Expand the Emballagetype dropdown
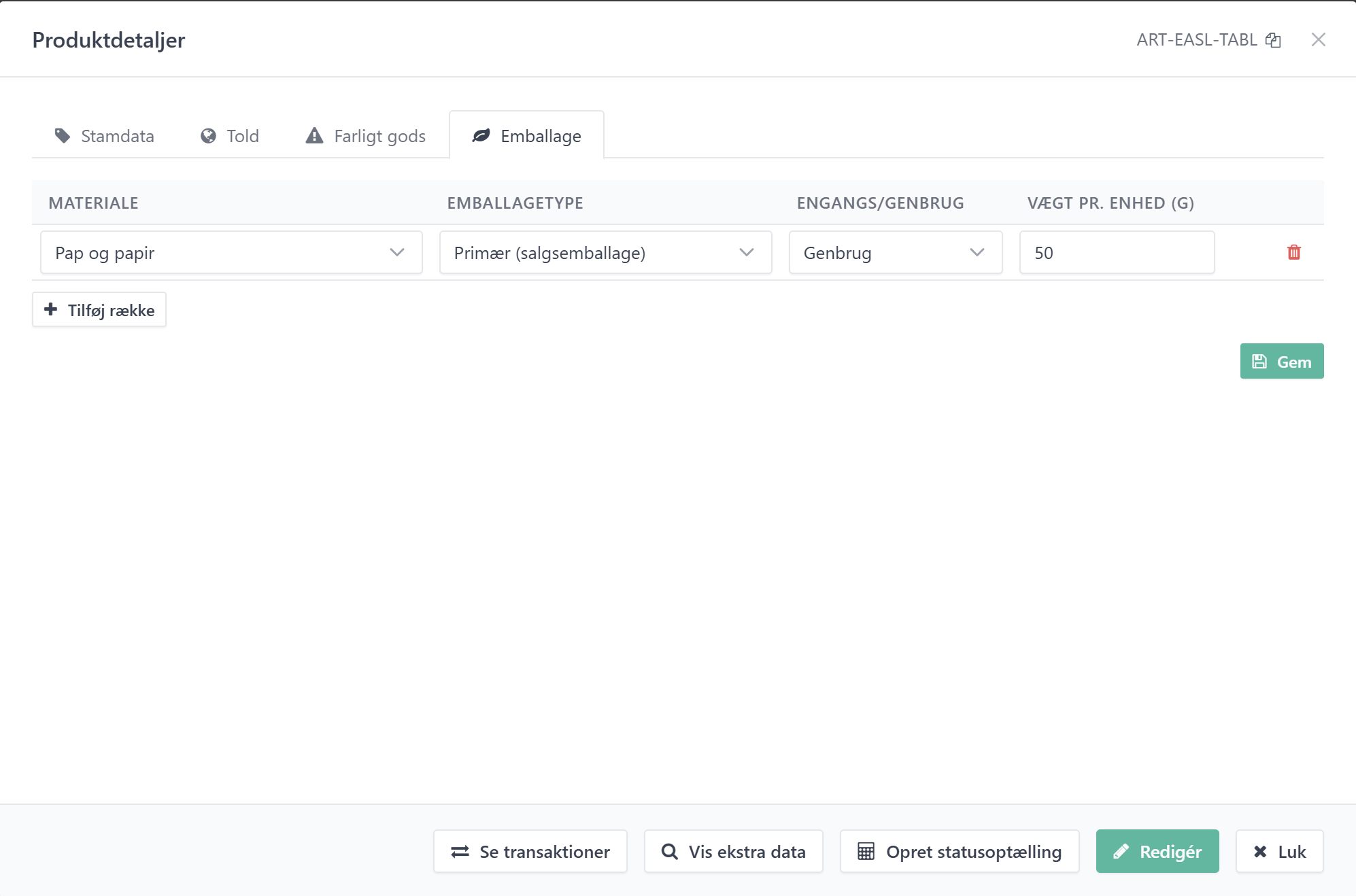1356x896 pixels. 605,253
